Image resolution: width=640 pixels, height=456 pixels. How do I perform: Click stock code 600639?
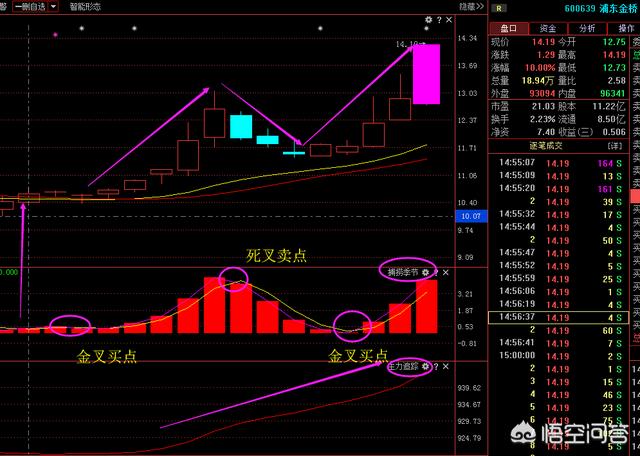580,9
